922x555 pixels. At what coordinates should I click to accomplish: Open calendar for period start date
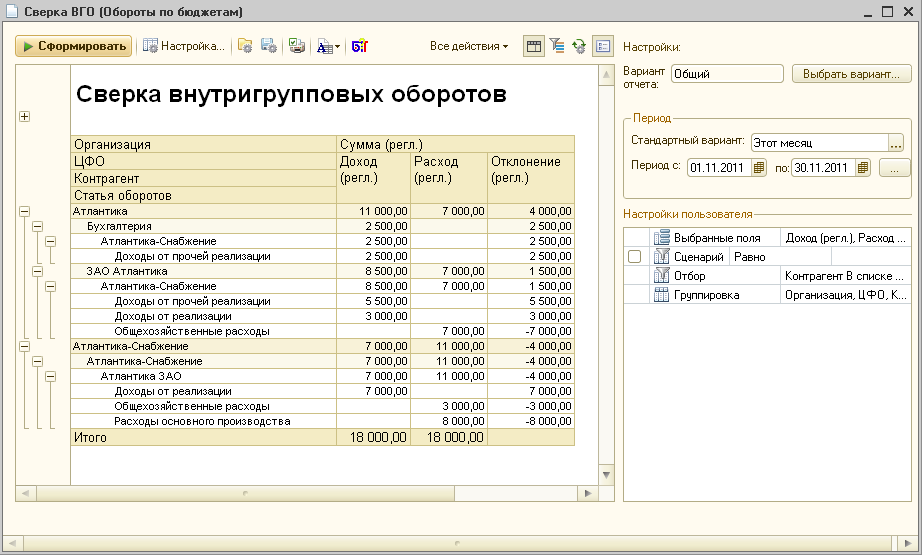(759, 167)
